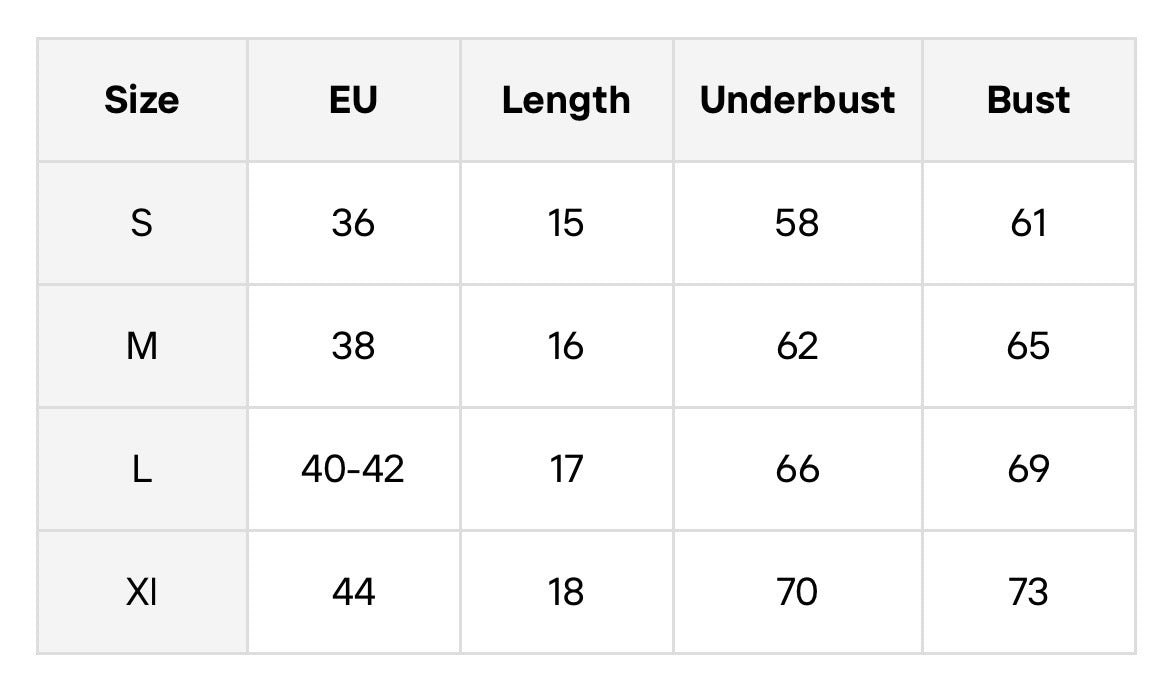Click the Bust column header
The image size is (1172, 695).
(1028, 100)
